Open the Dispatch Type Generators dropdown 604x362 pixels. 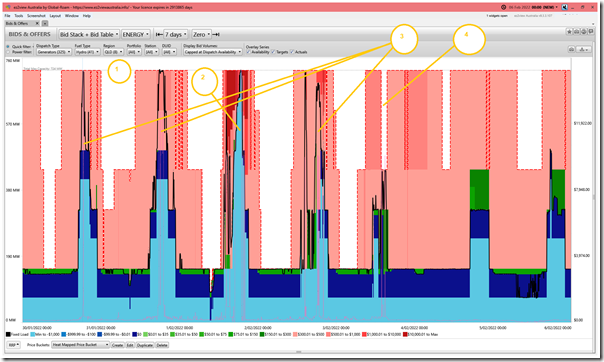(x=54, y=52)
